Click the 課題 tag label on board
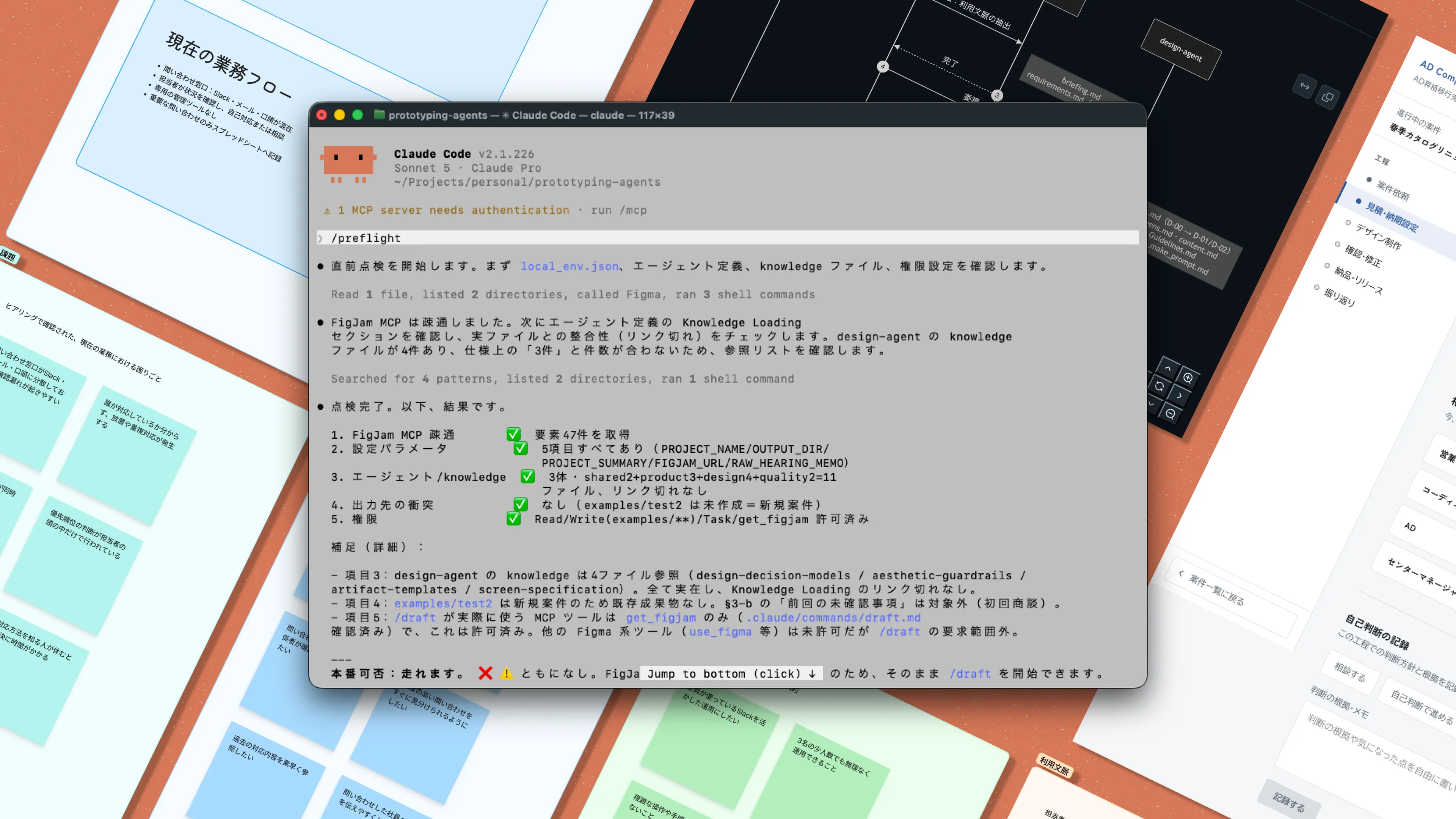1456x819 pixels. point(8,256)
